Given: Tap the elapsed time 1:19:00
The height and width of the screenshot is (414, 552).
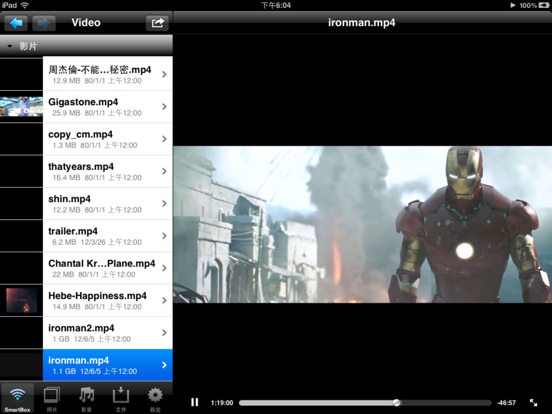Looking at the screenshot, I should pos(222,403).
